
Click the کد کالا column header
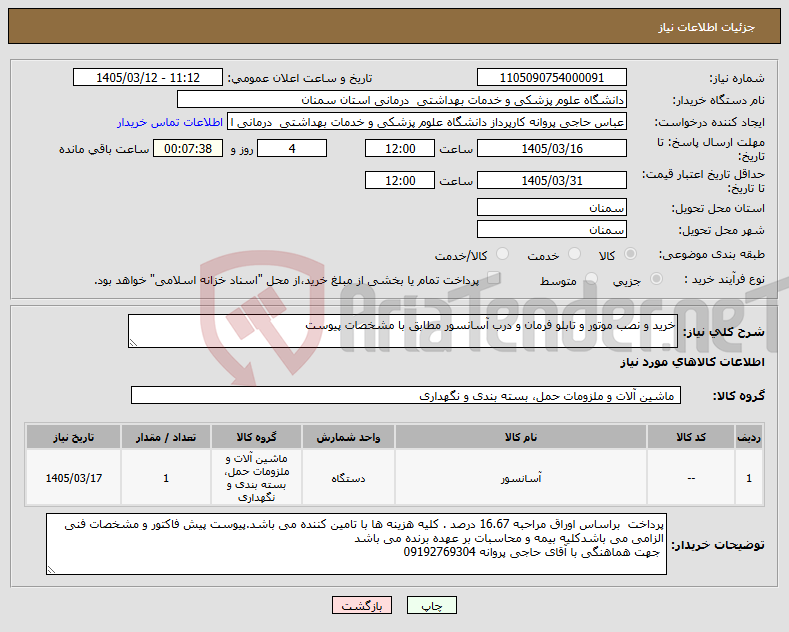point(691,437)
